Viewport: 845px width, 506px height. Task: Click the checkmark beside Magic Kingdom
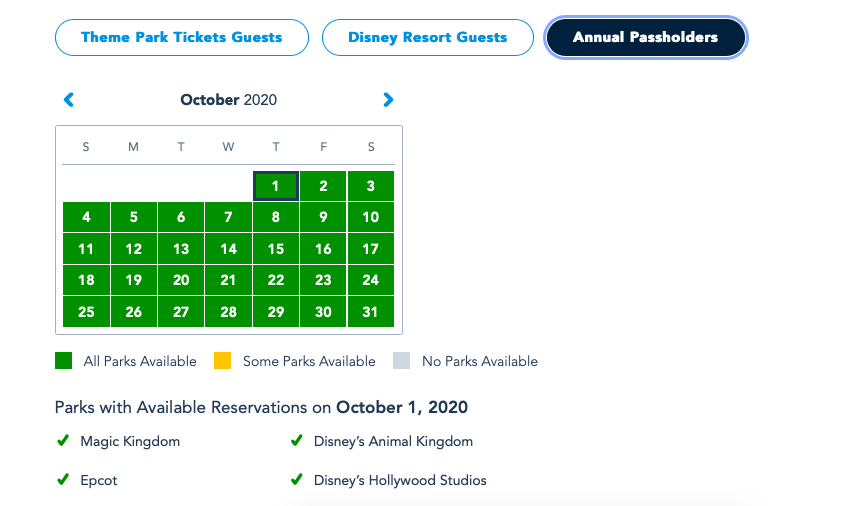pos(63,441)
